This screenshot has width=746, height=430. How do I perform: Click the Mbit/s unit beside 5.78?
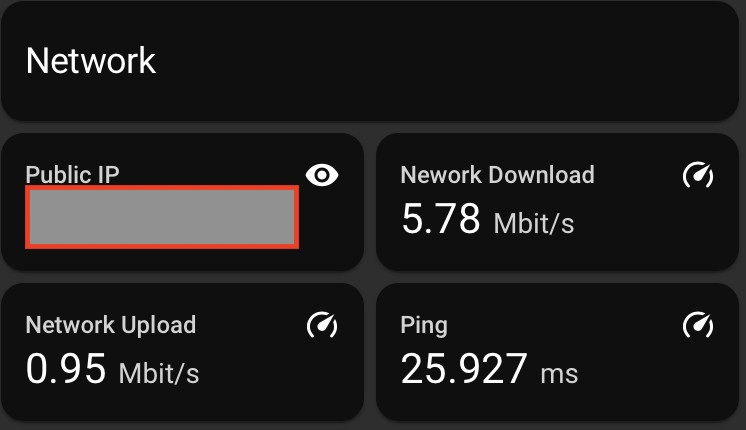pos(534,222)
